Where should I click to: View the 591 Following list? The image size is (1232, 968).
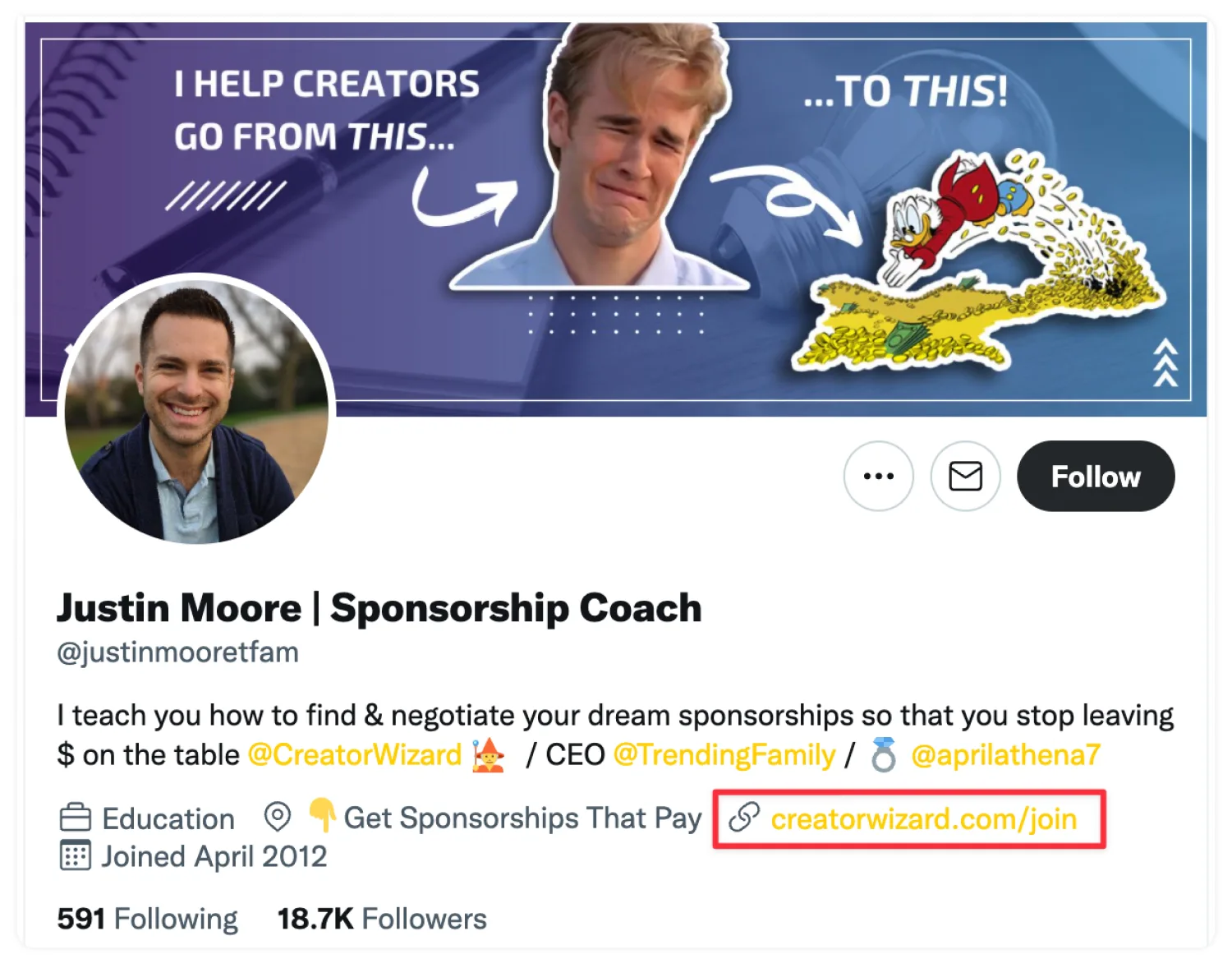point(147,919)
